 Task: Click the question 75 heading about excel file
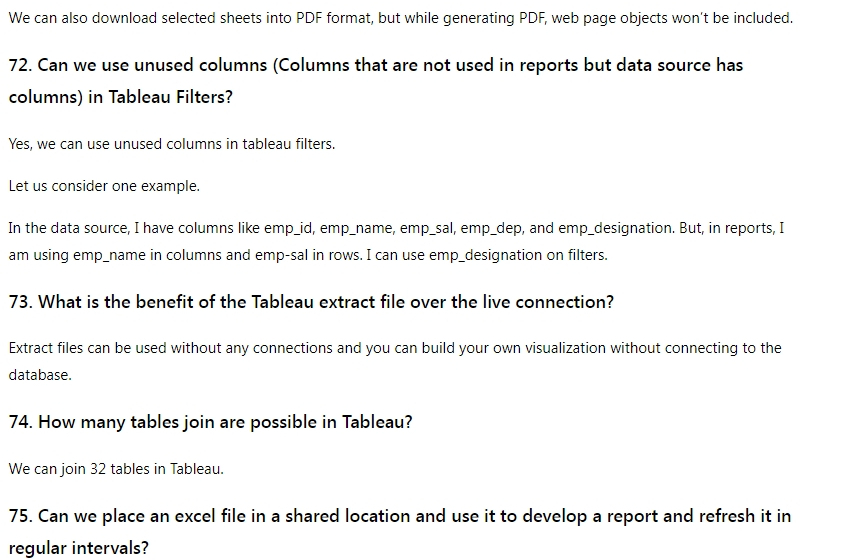click(x=399, y=532)
